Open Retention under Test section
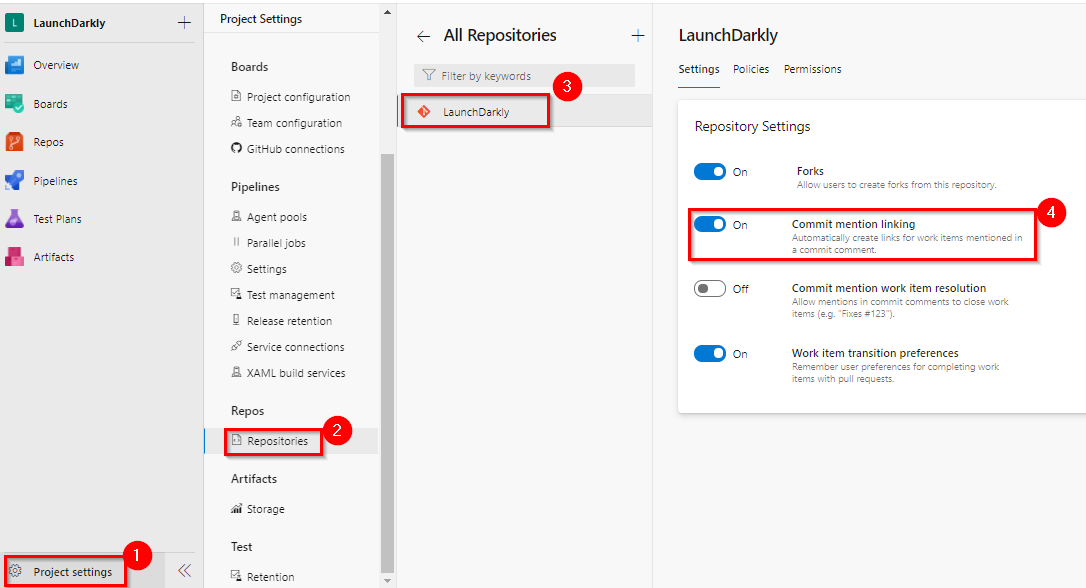Image resolution: width=1086 pixels, height=588 pixels. (271, 577)
